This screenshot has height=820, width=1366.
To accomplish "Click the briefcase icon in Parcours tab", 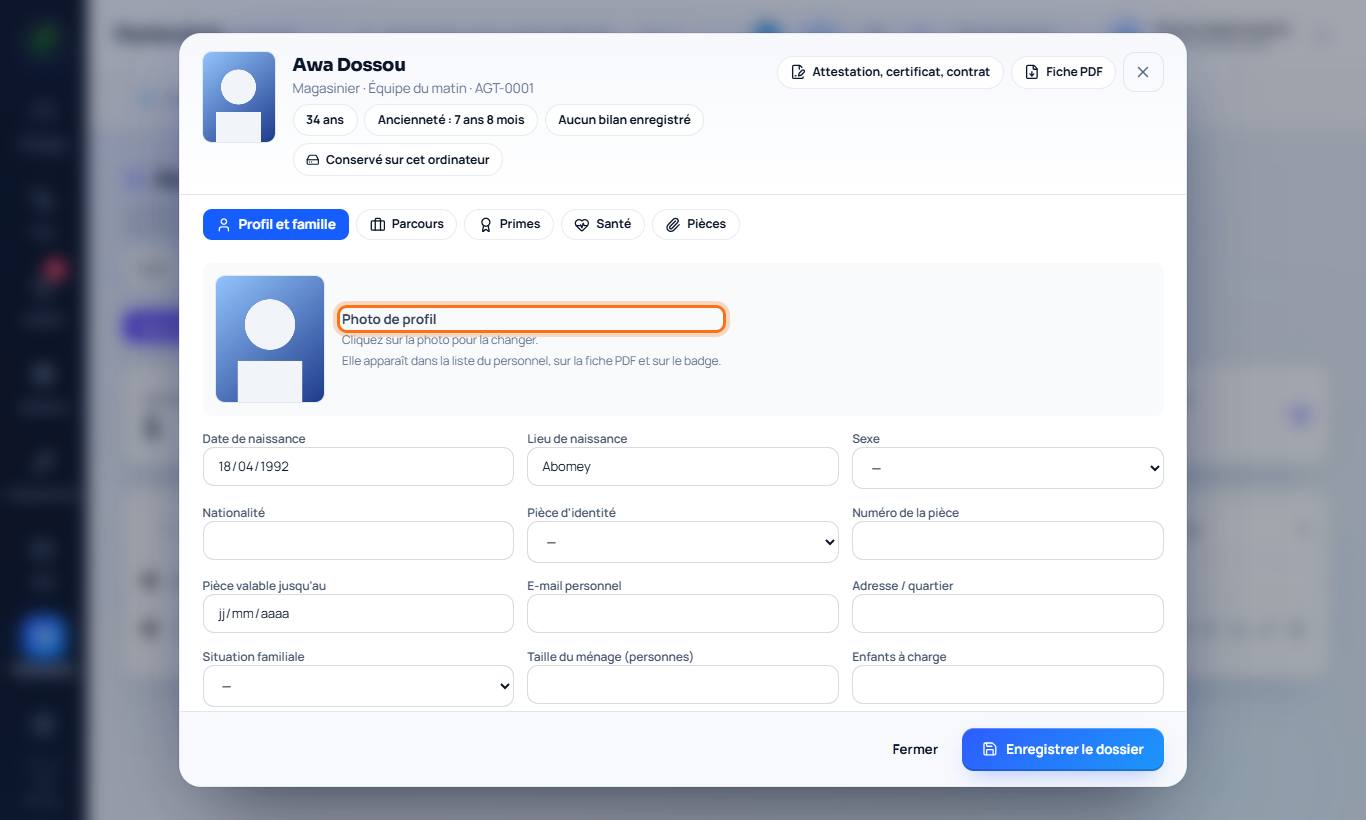I will coord(378,225).
